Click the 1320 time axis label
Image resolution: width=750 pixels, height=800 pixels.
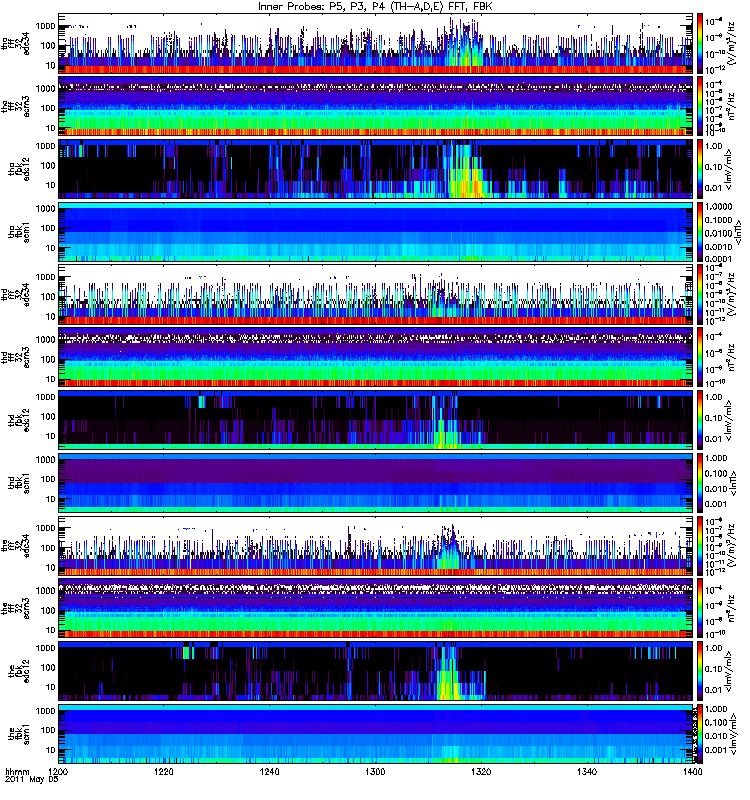click(481, 772)
